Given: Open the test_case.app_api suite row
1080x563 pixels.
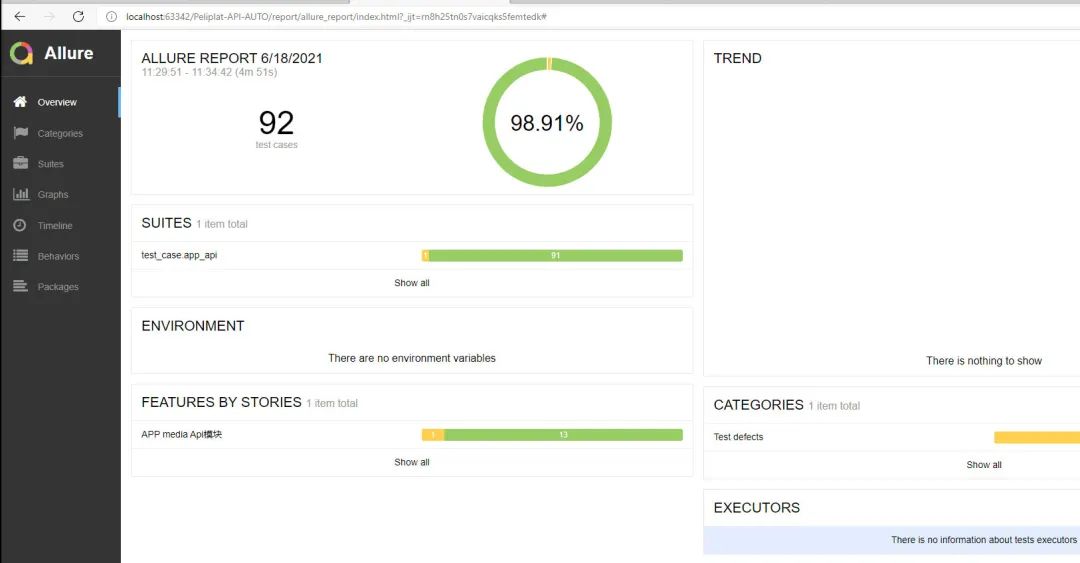Looking at the screenshot, I should click(412, 255).
